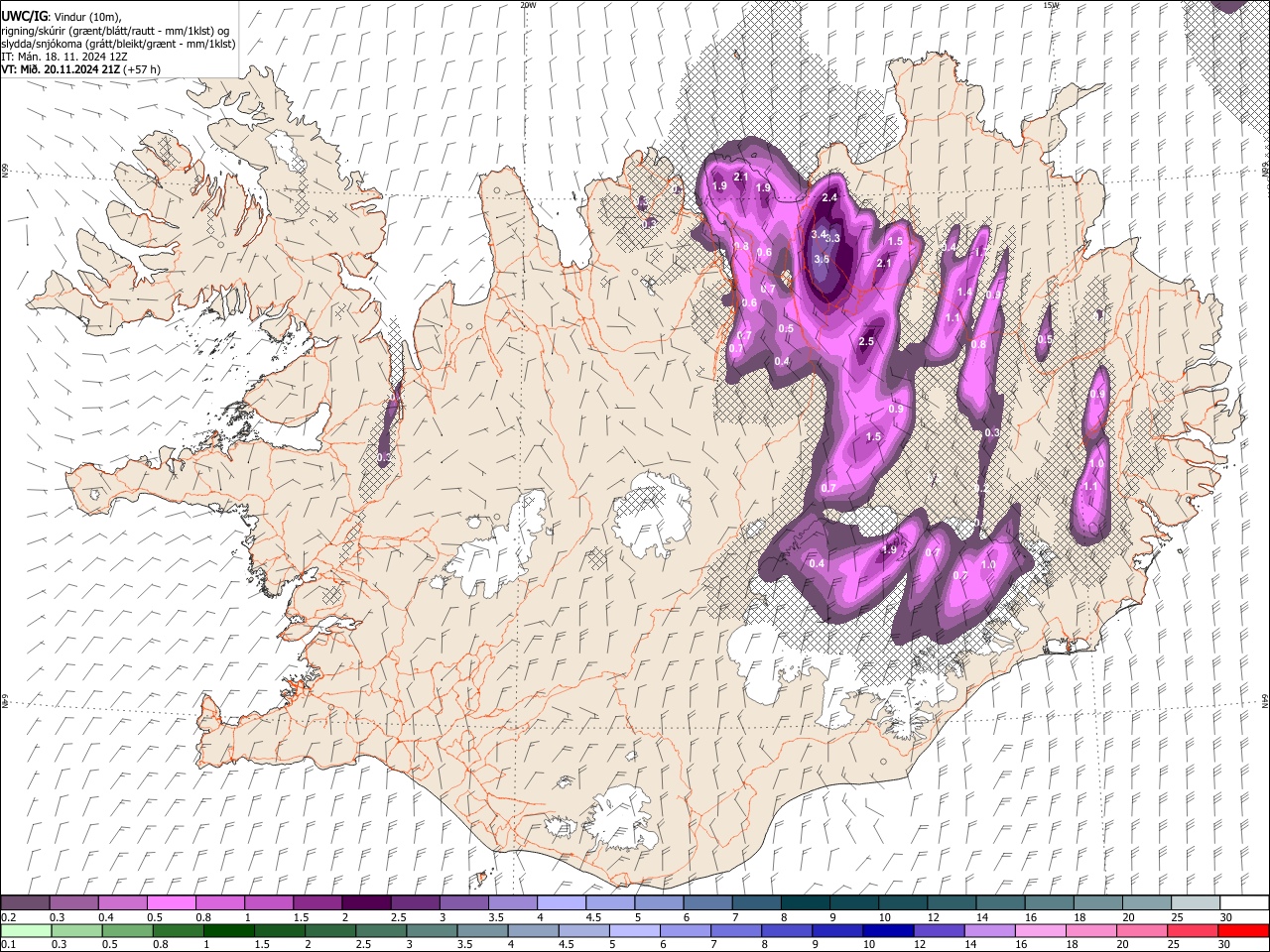This screenshot has width=1270, height=952.
Task: Select bright pink 0.5 swatch in upper legend
Action: click(171, 903)
